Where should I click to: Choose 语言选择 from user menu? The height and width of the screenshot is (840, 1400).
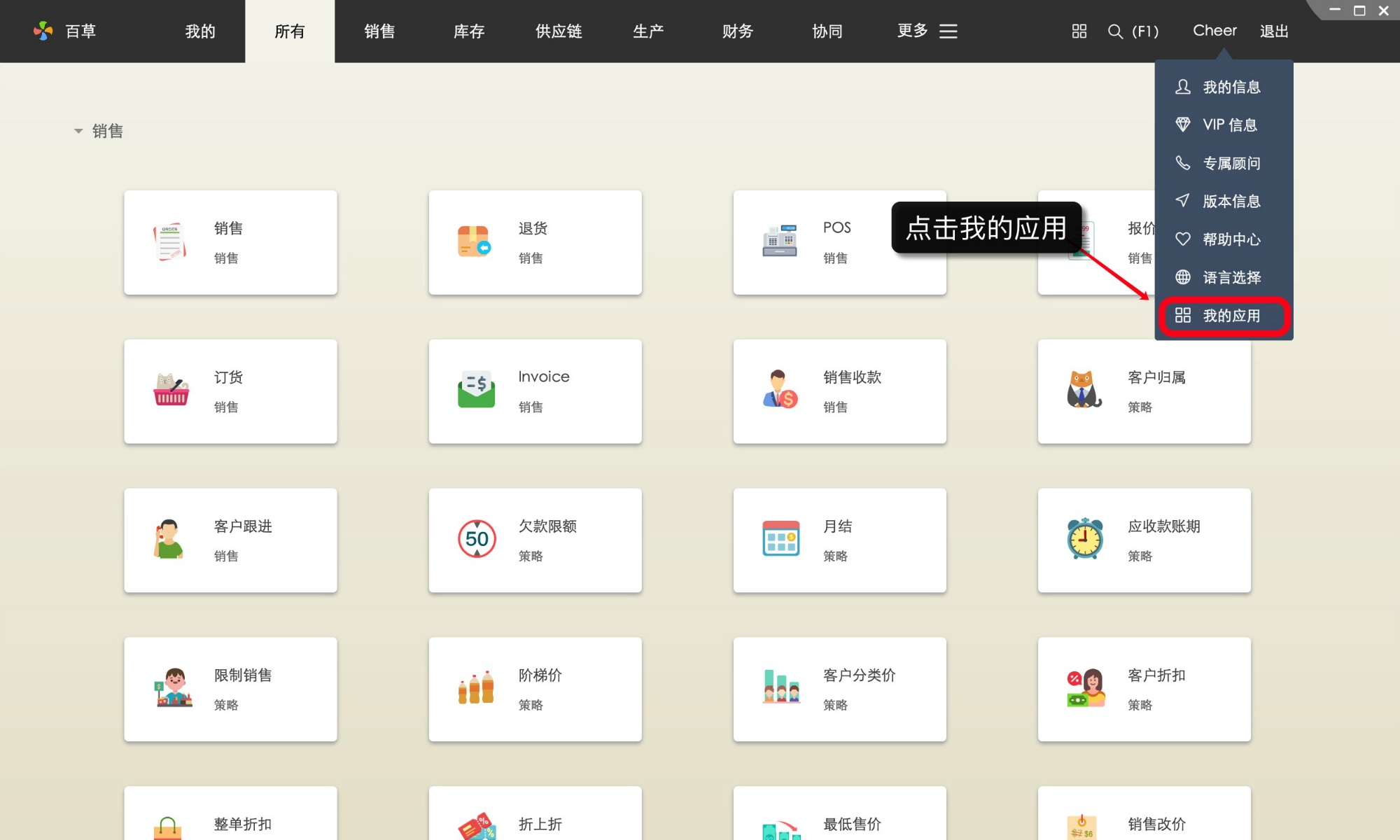pos(1224,277)
